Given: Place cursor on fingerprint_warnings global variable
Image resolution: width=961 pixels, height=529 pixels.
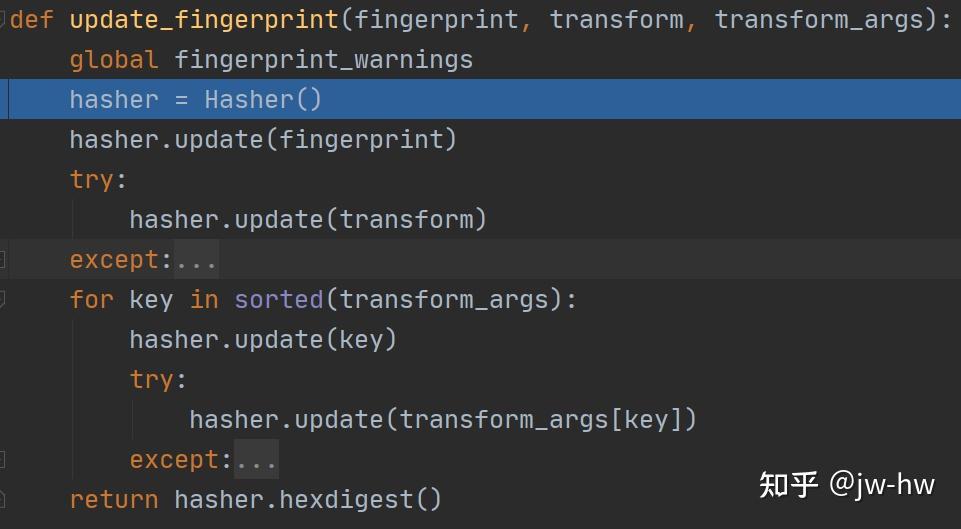Looking at the screenshot, I should pyautogui.click(x=323, y=60).
